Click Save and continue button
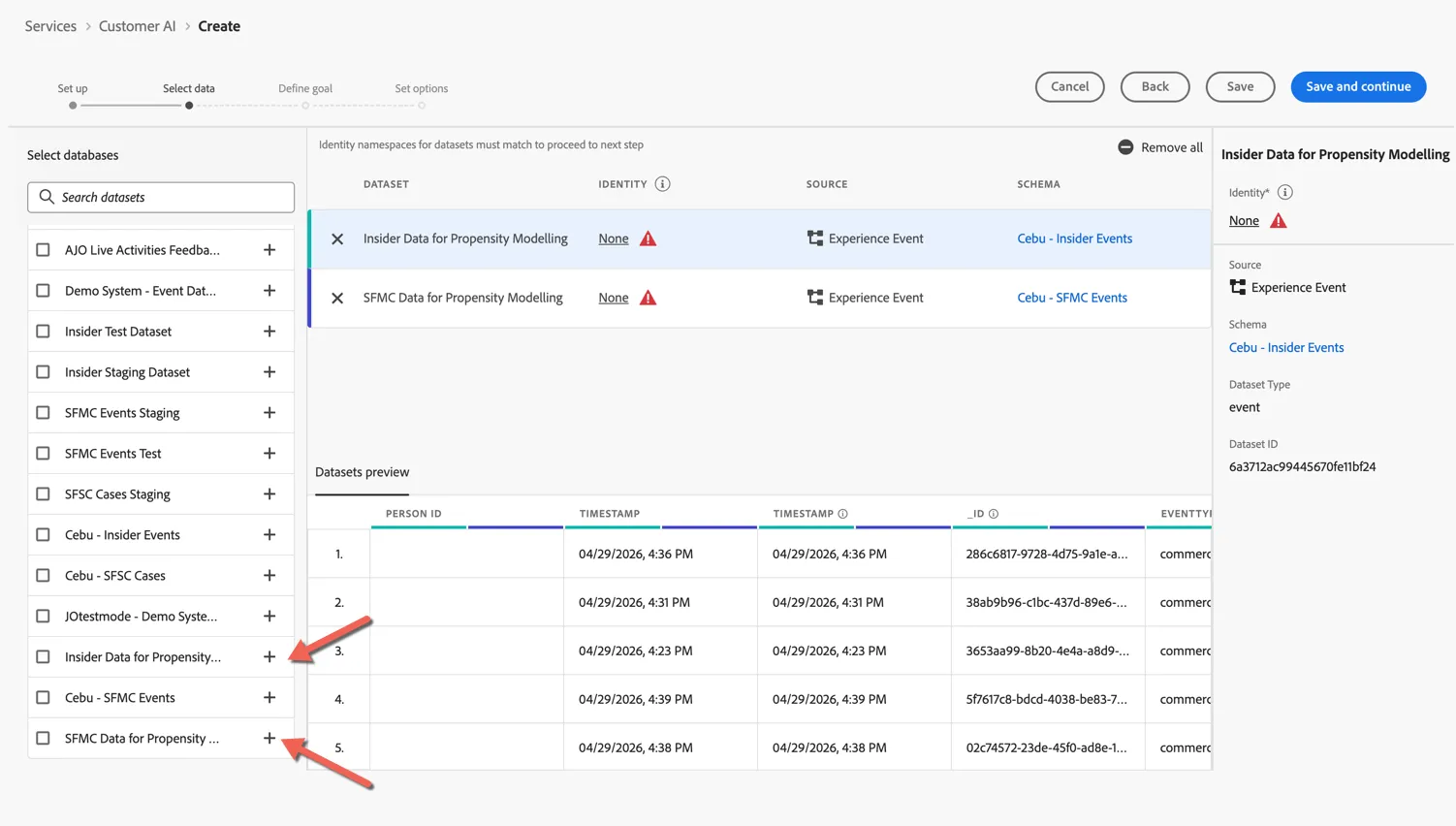The height and width of the screenshot is (826, 1456). coord(1358,86)
